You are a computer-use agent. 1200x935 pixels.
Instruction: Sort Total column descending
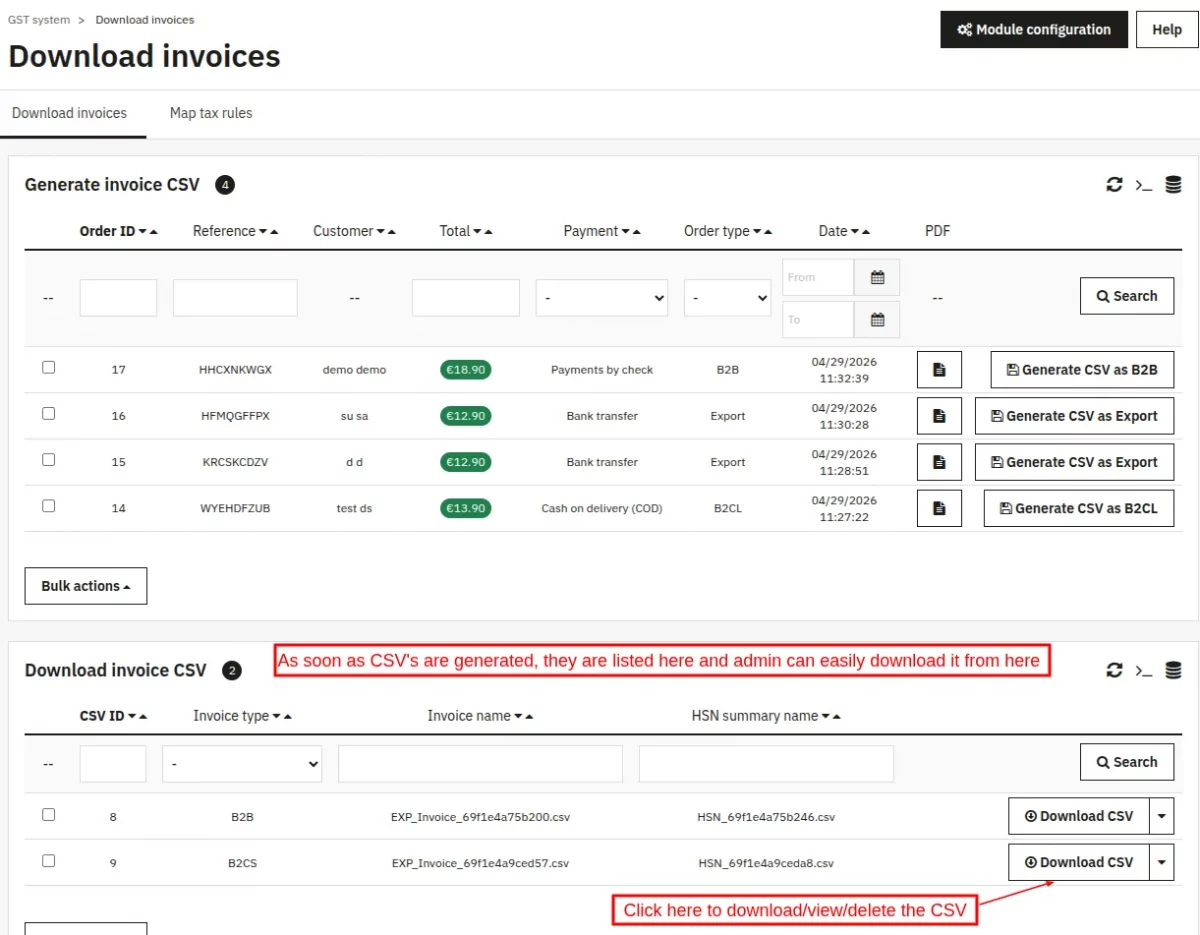click(477, 232)
